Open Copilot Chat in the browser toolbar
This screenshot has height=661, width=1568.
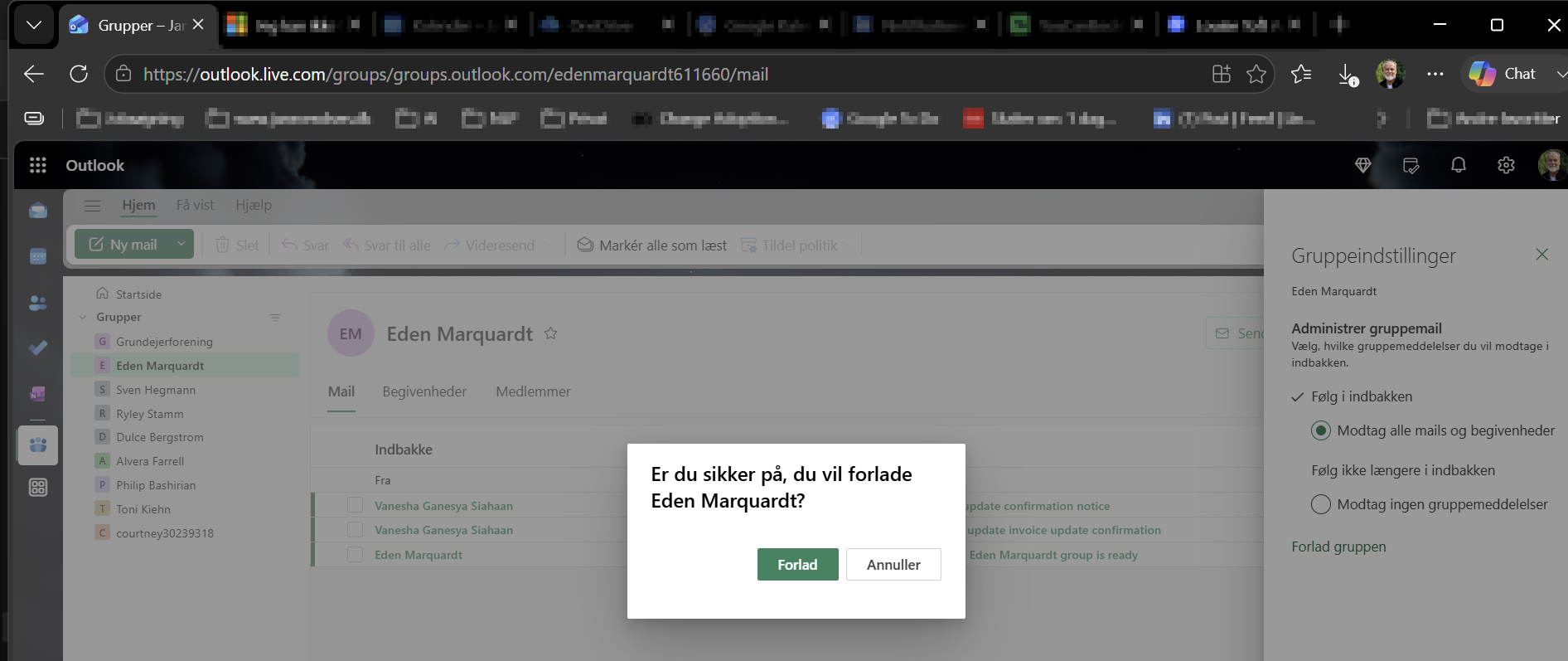[1503, 74]
